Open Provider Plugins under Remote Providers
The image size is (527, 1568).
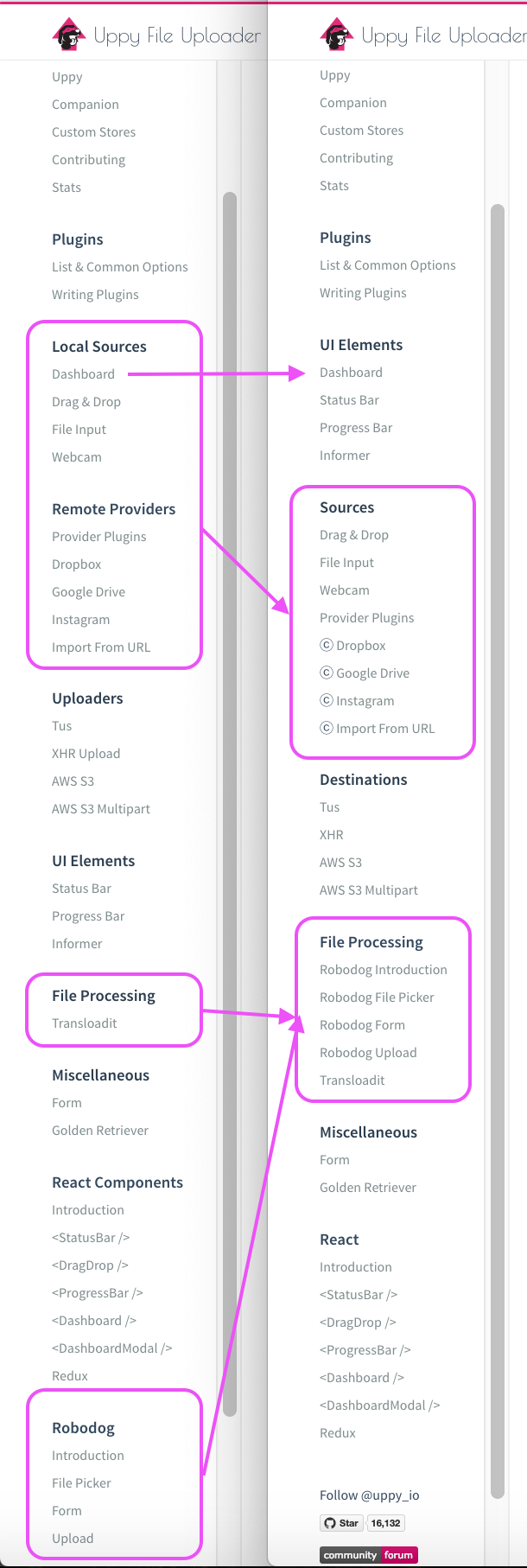click(x=99, y=537)
